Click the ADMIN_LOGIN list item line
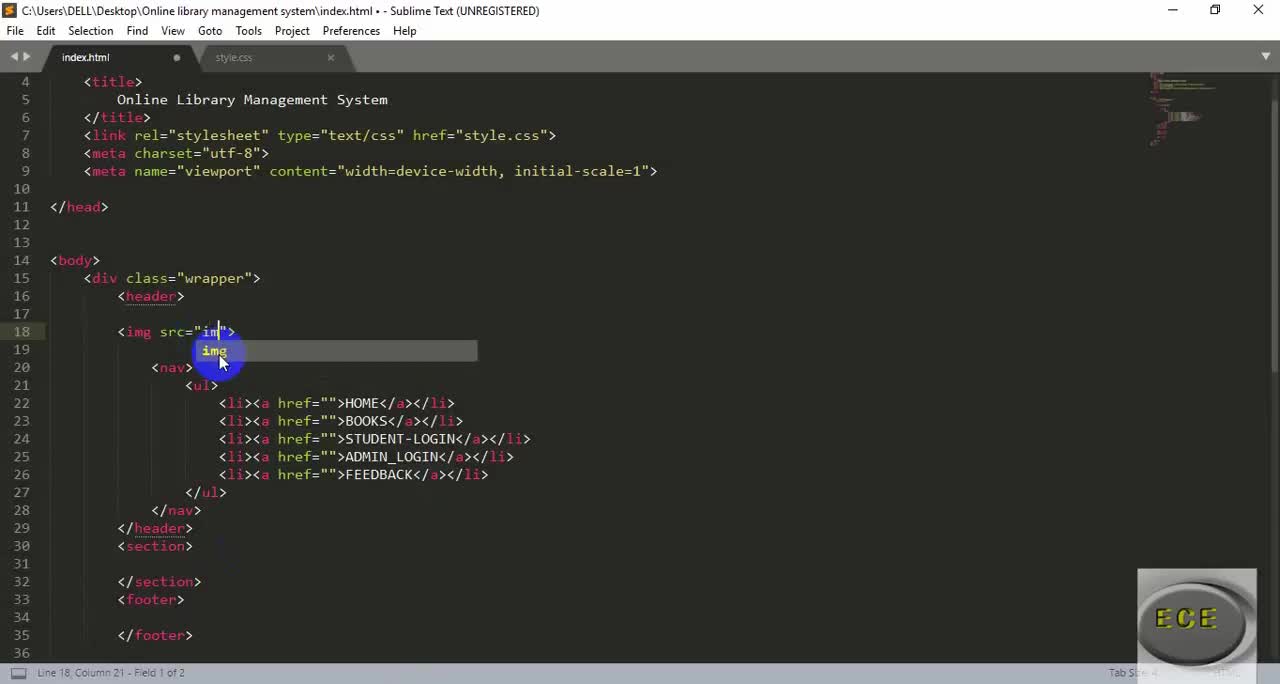Image resolution: width=1280 pixels, height=684 pixels. [366, 458]
